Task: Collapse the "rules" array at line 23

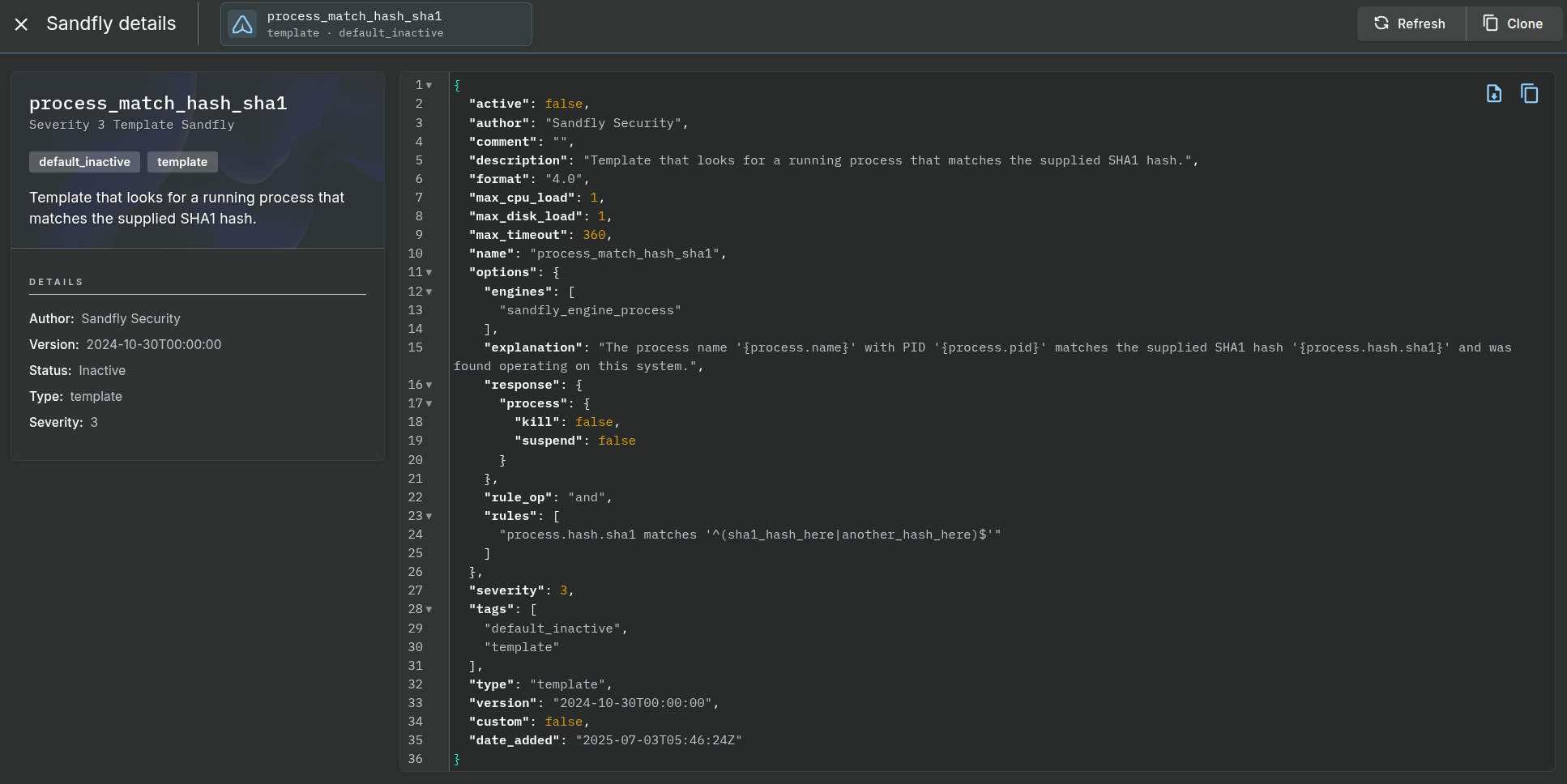Action: coord(429,516)
